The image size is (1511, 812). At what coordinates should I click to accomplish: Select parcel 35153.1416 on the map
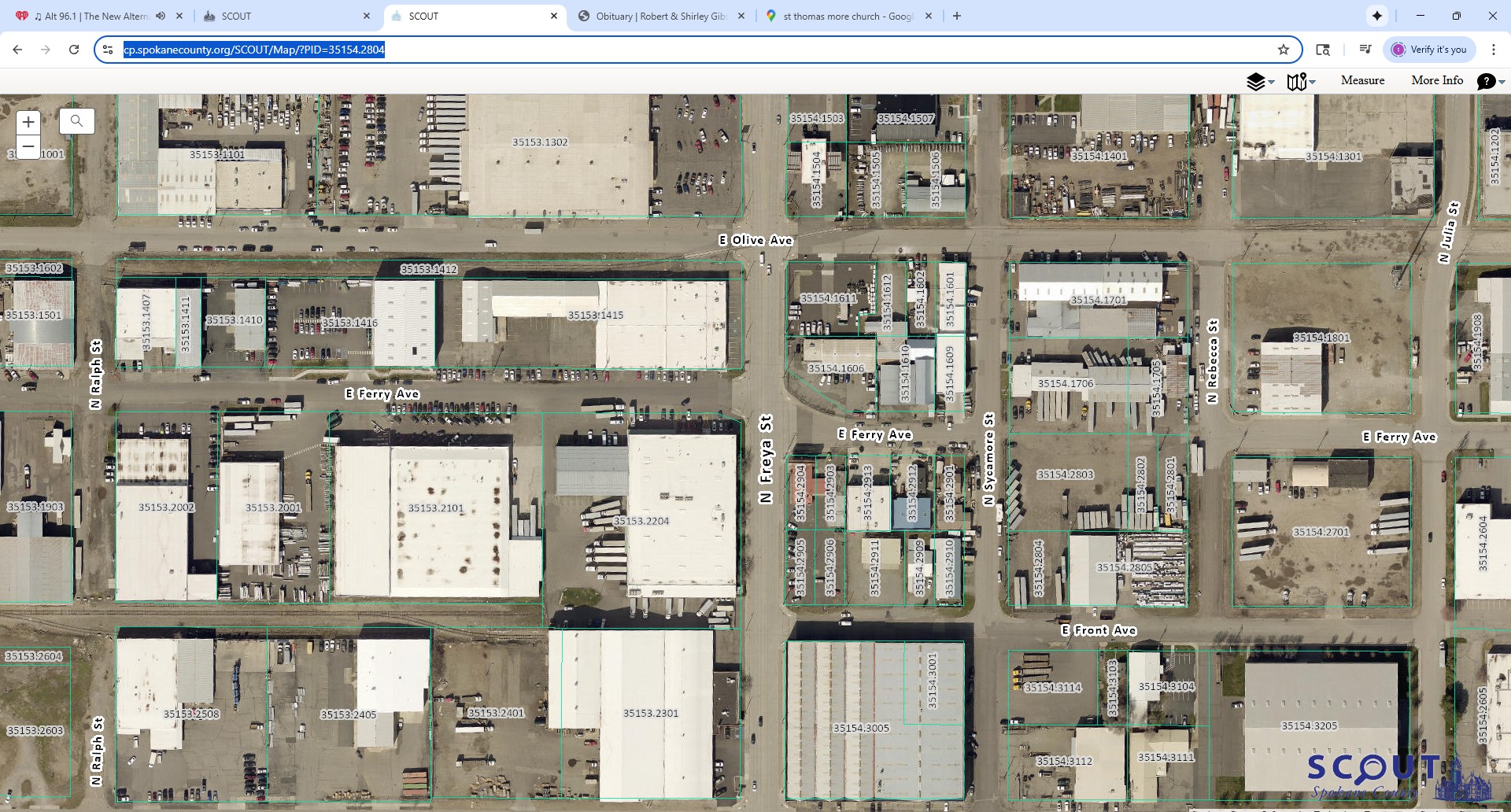tap(349, 323)
